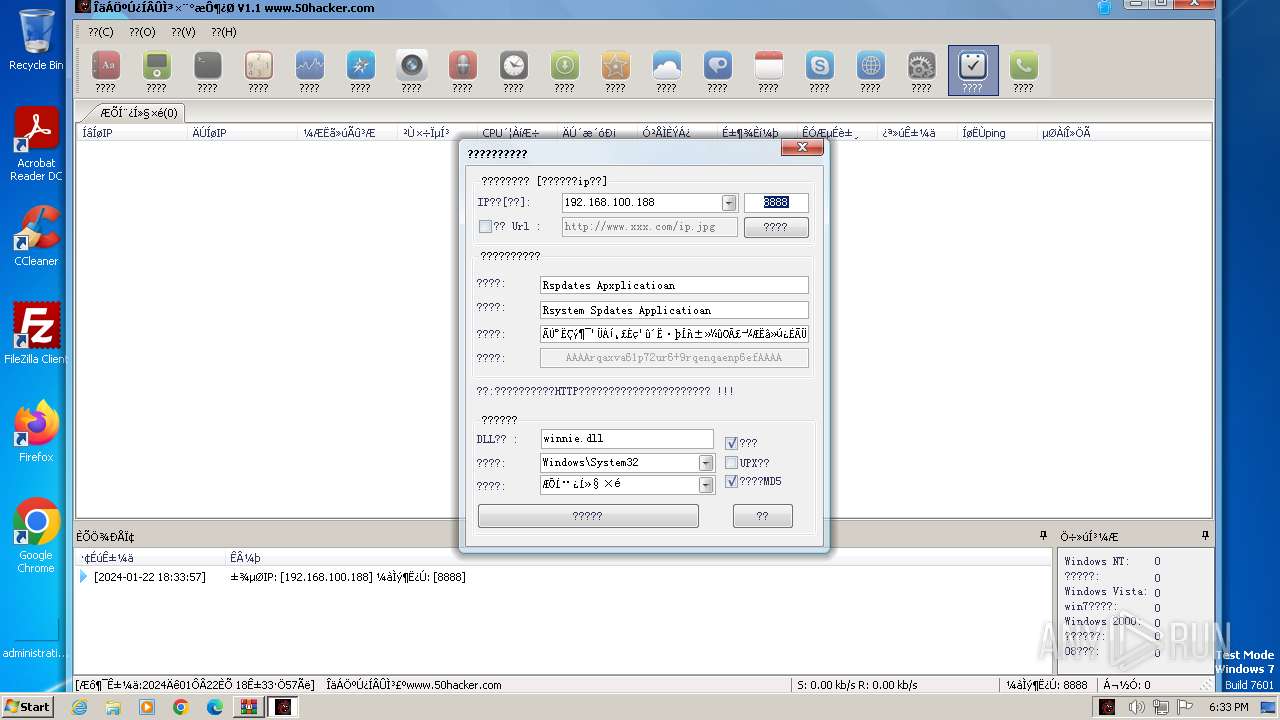Click the blue App Store-style toolbar icon
The height and width of the screenshot is (720, 1280).
click(360, 66)
